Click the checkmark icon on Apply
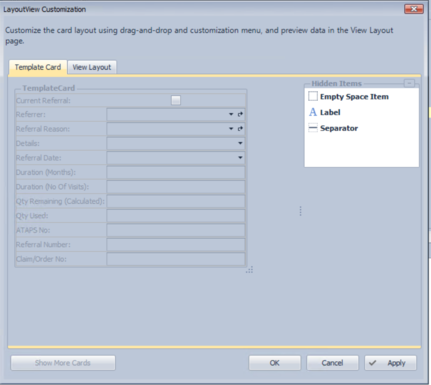 click(x=373, y=363)
